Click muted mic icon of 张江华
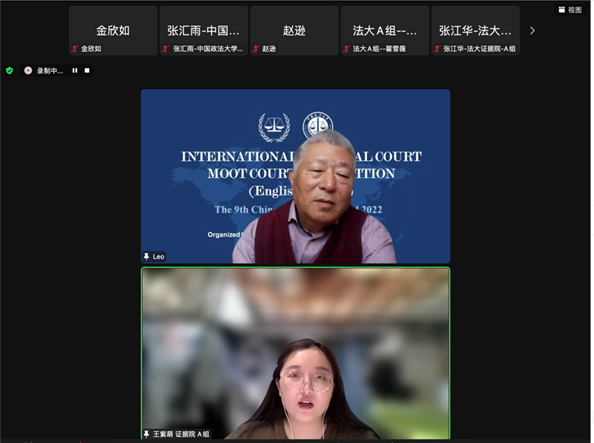This screenshot has width=594, height=443. pyautogui.click(x=437, y=49)
